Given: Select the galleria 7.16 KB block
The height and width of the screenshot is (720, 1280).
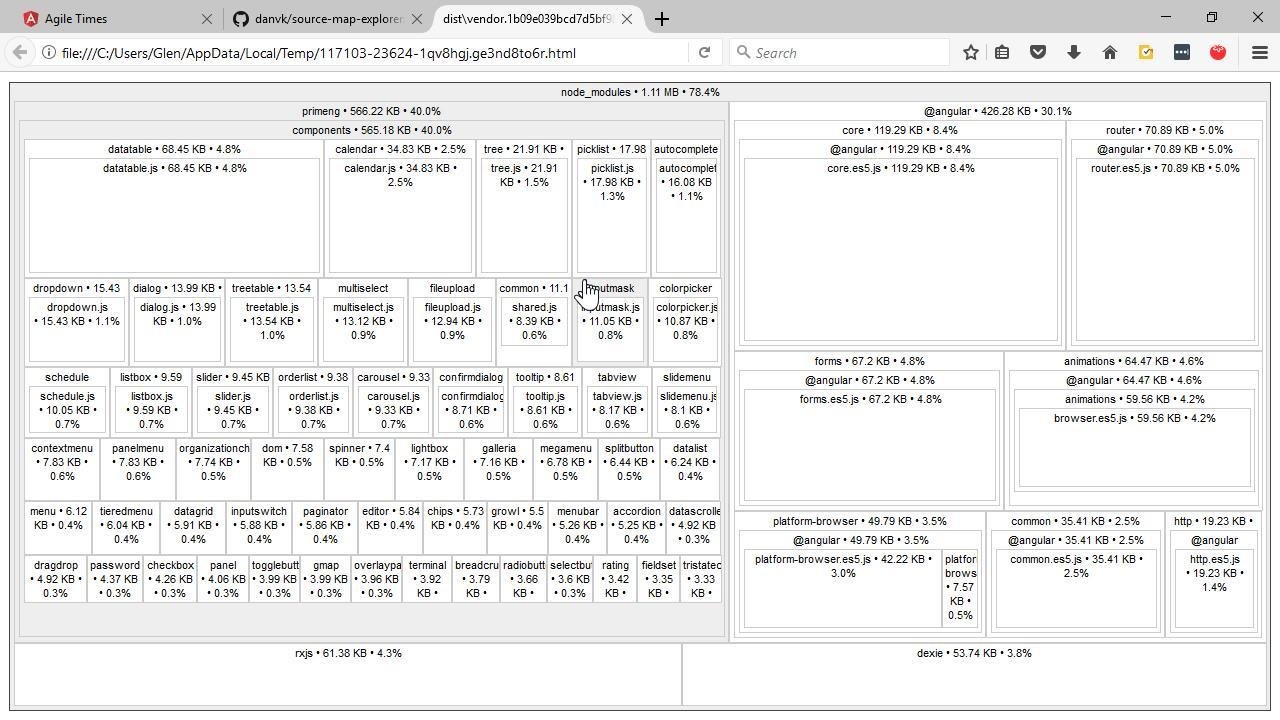Looking at the screenshot, I should click(x=498, y=469).
